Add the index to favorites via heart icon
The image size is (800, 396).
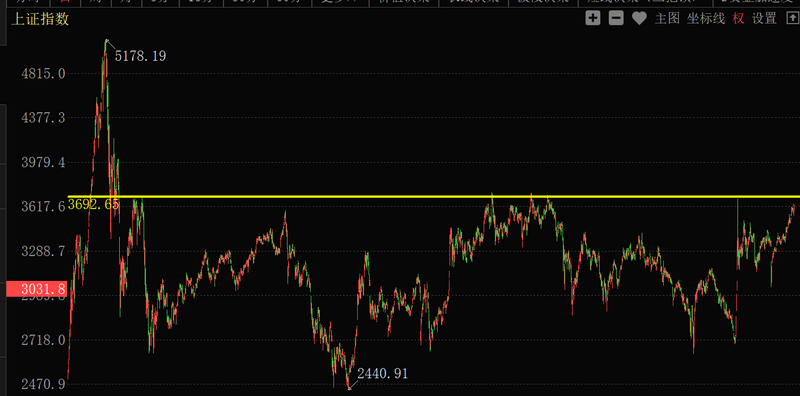click(639, 19)
